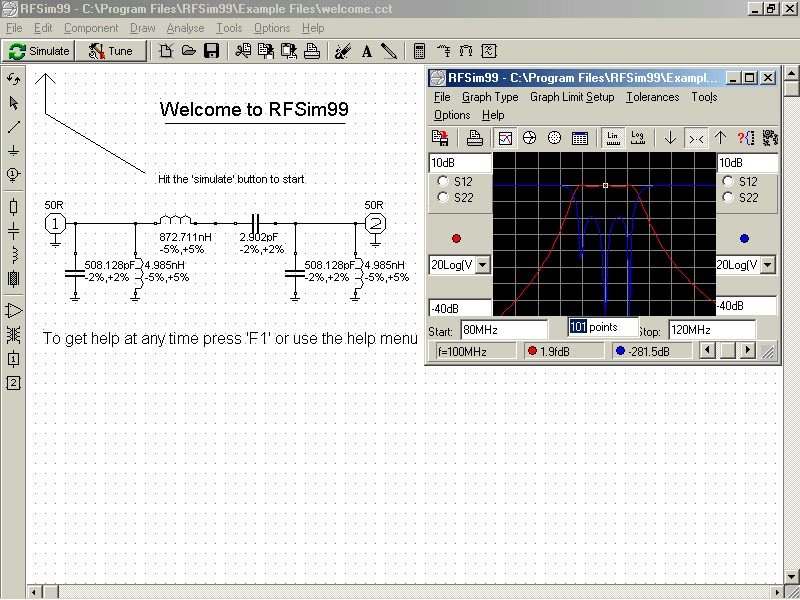Image resolution: width=800 pixels, height=600 pixels.
Task: Pick the amplifier triangle component
Action: (x=14, y=310)
